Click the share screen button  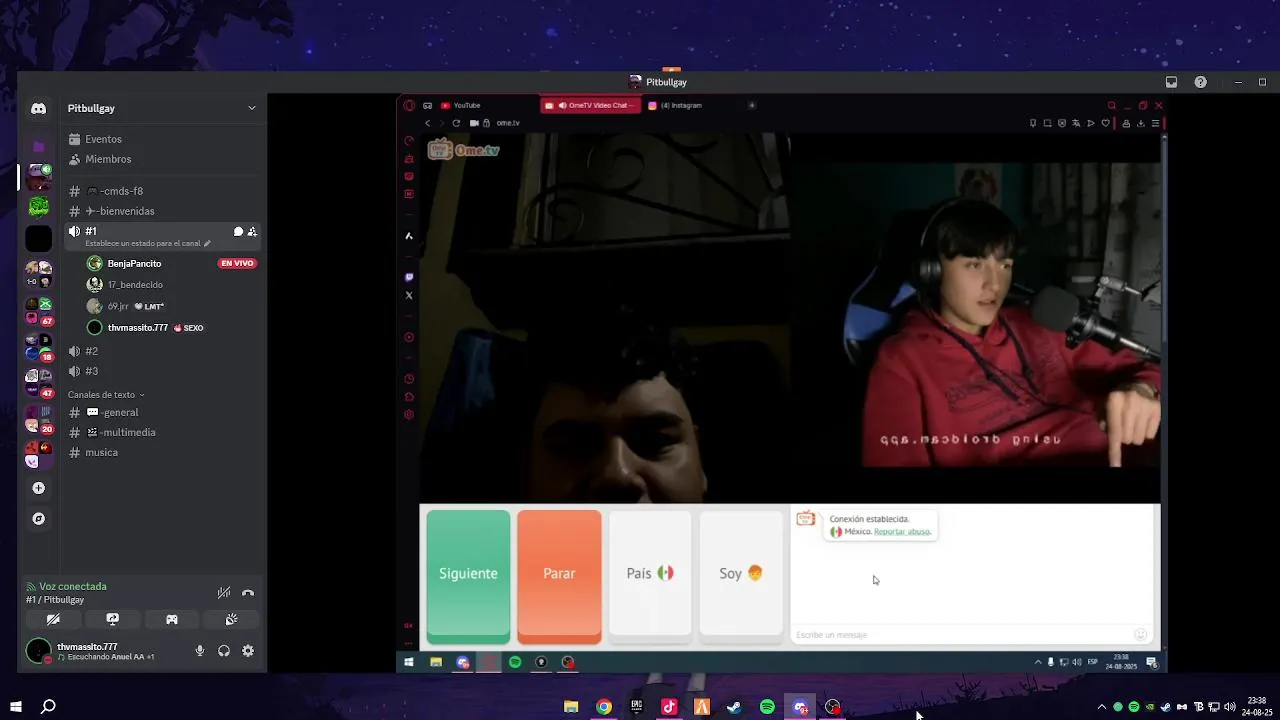[113, 620]
